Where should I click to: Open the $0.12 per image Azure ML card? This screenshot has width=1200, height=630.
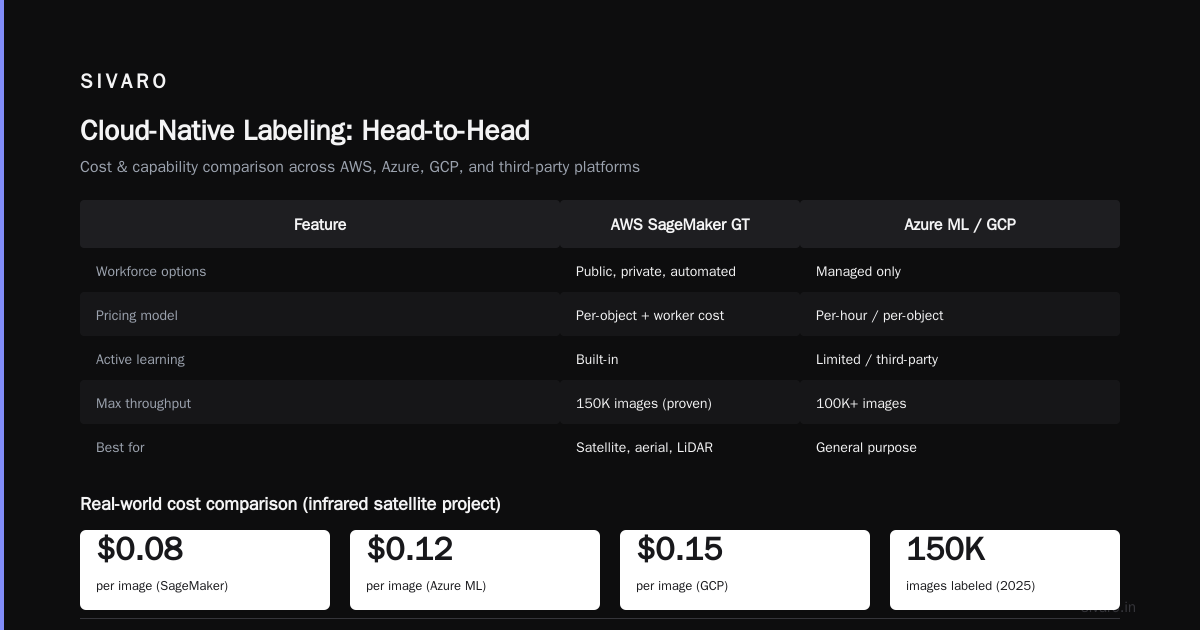pyautogui.click(x=475, y=570)
